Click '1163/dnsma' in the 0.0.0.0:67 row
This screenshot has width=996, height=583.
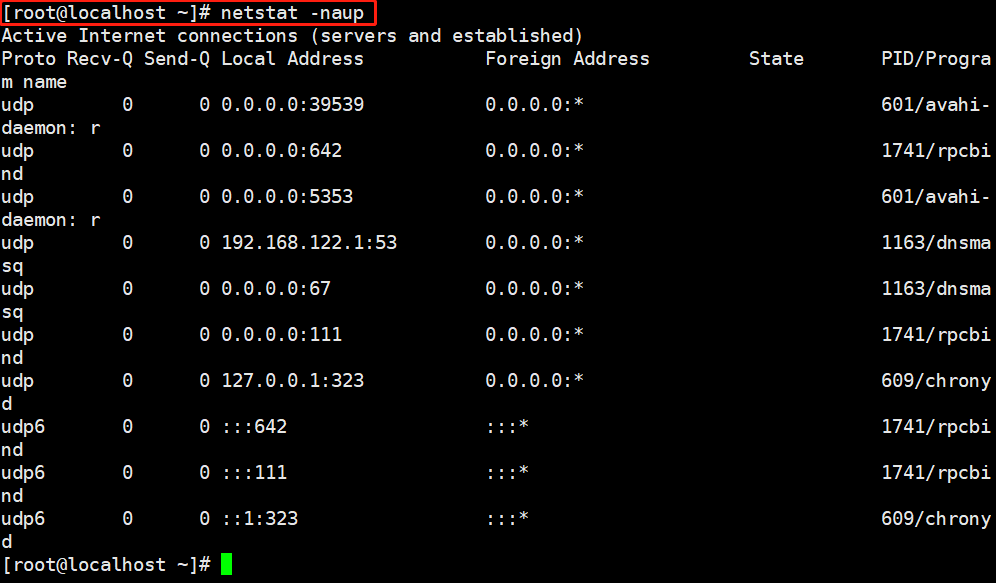(x=936, y=288)
